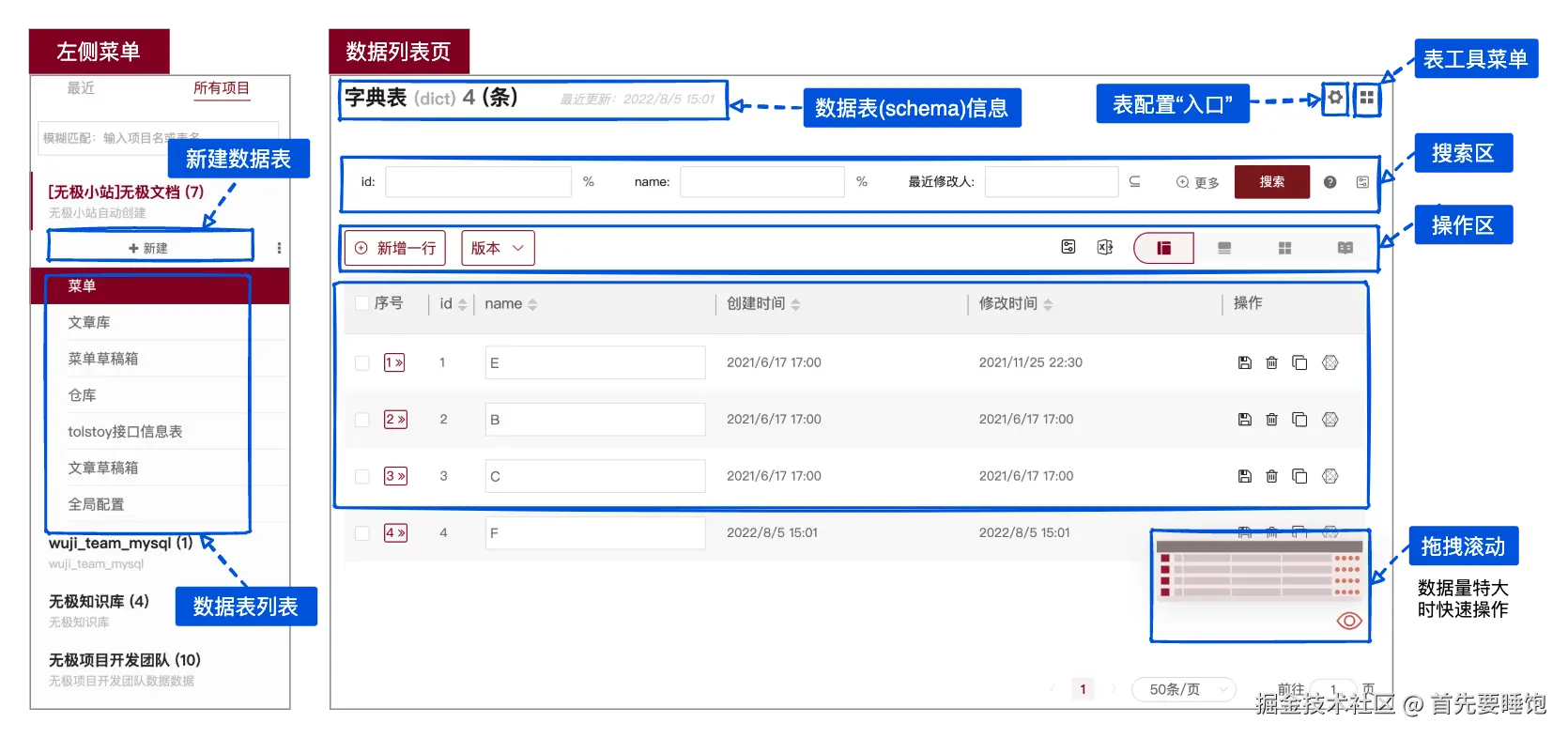This screenshot has width=1568, height=738.
Task: Delete row 2 with the trash icon
Action: (1271, 420)
